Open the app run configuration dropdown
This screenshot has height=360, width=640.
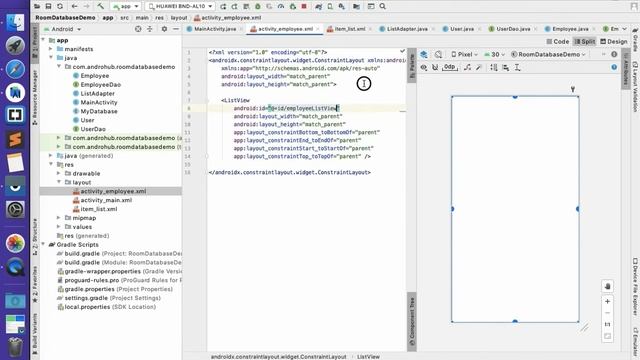[126, 6]
